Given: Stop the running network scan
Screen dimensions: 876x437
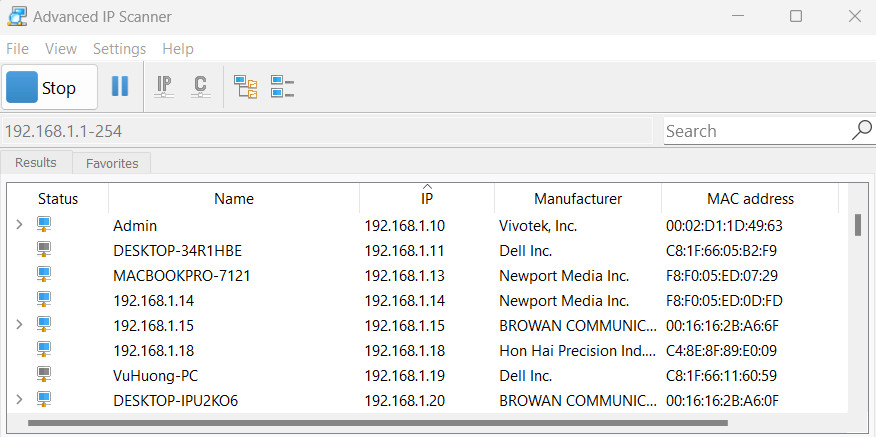Looking at the screenshot, I should (50, 87).
